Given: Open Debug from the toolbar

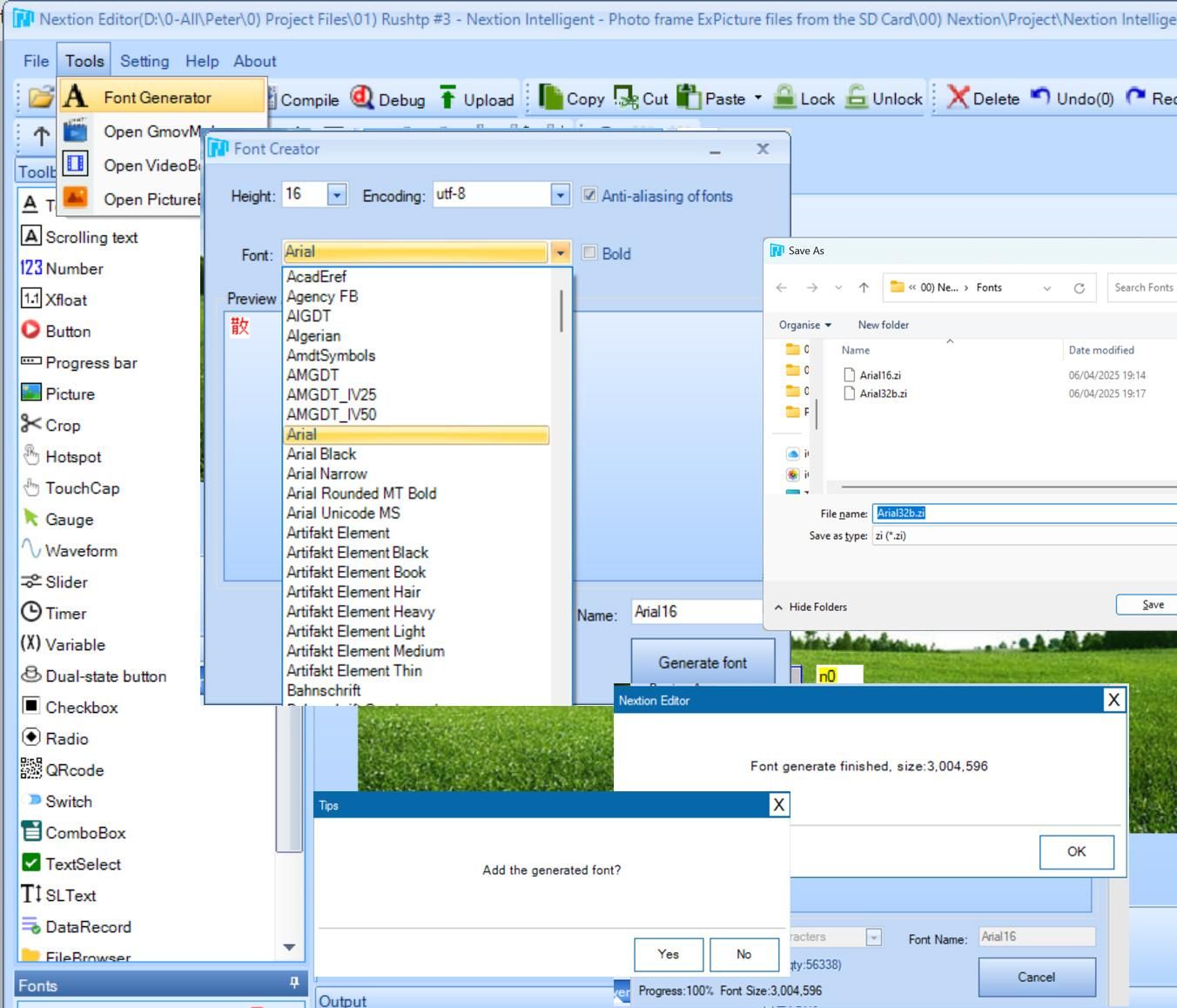Looking at the screenshot, I should point(387,97).
